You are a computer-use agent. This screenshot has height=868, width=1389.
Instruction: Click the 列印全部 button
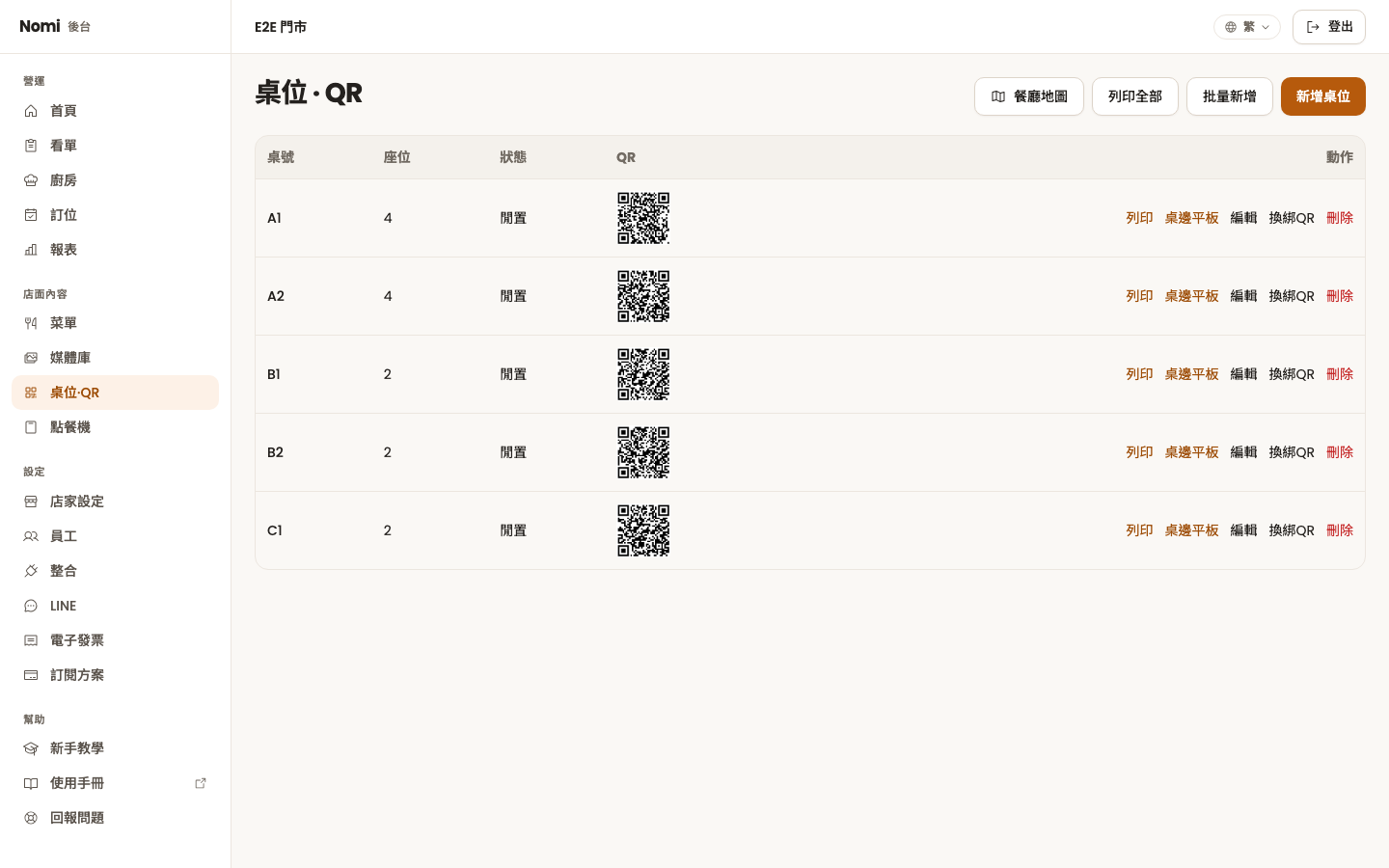click(x=1135, y=96)
